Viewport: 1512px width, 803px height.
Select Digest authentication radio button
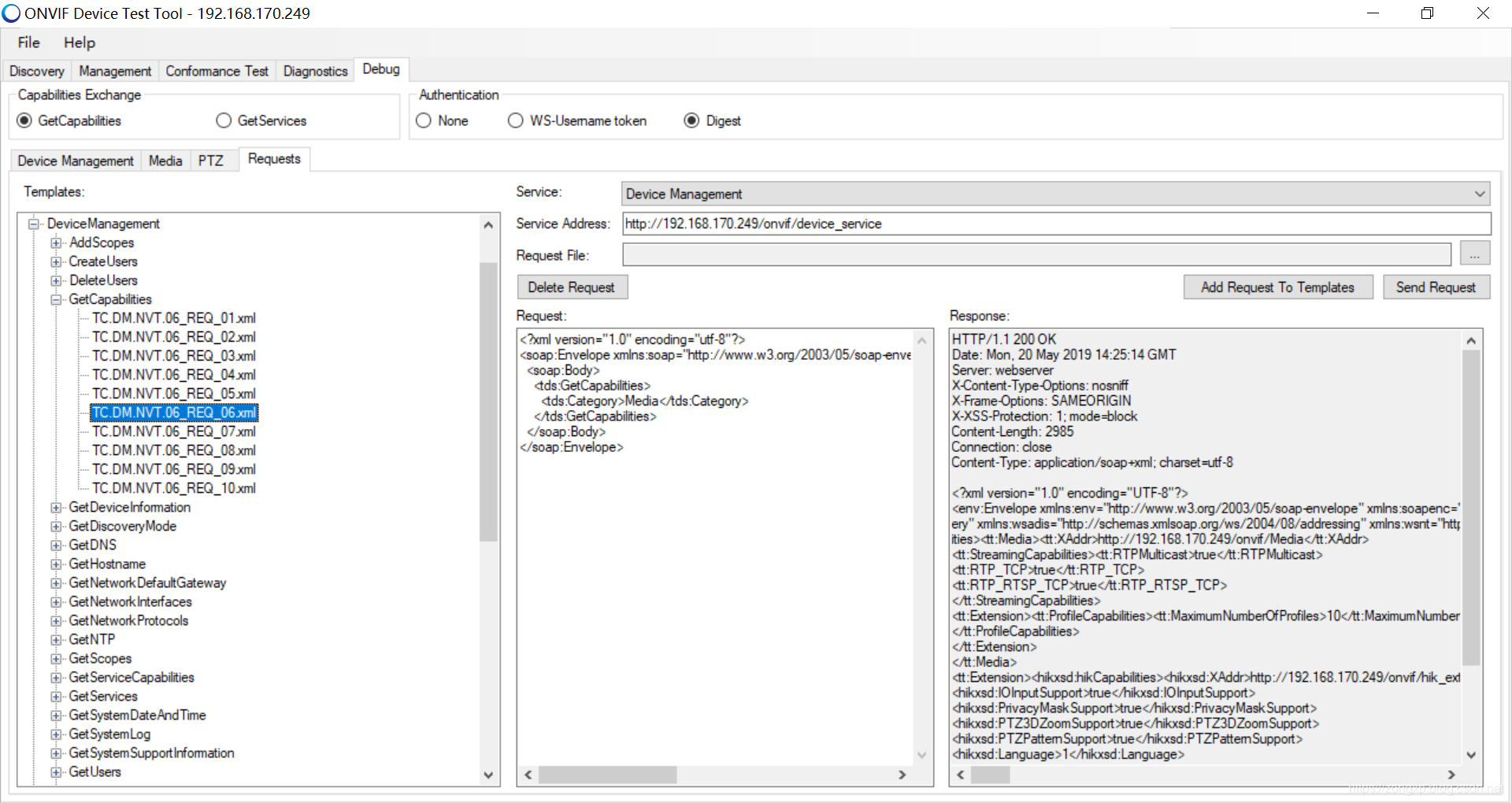pyautogui.click(x=691, y=120)
